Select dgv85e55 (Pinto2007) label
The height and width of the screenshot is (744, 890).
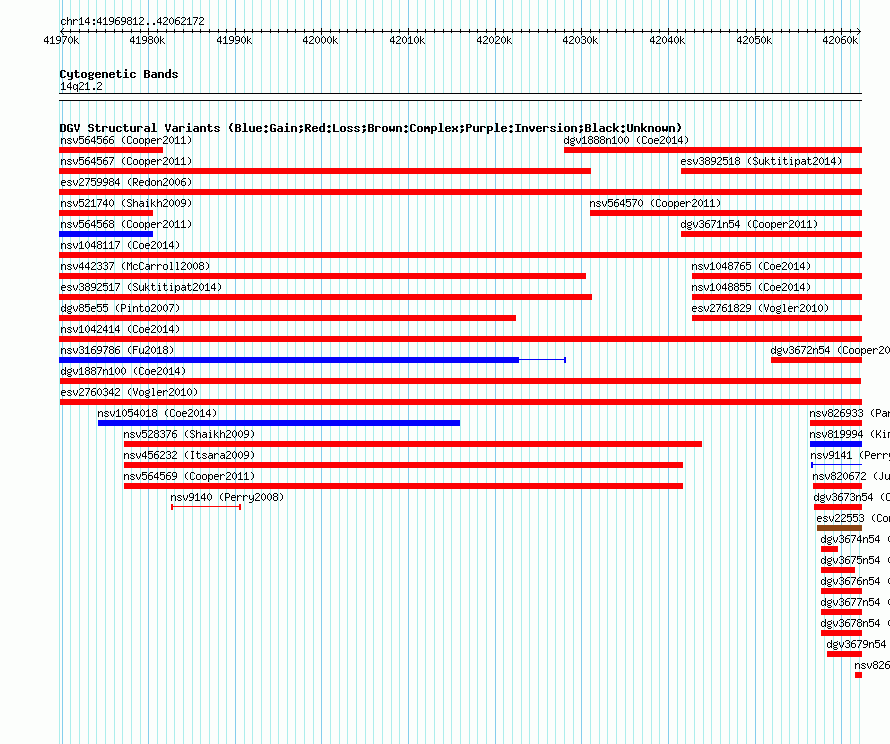pyautogui.click(x=120, y=308)
